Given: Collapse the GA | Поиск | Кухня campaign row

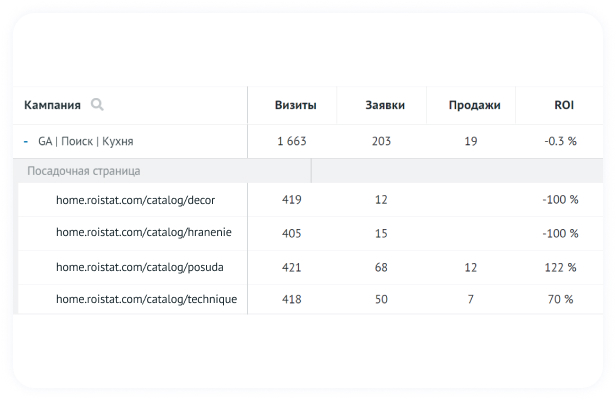Looking at the screenshot, I should (x=26, y=141).
